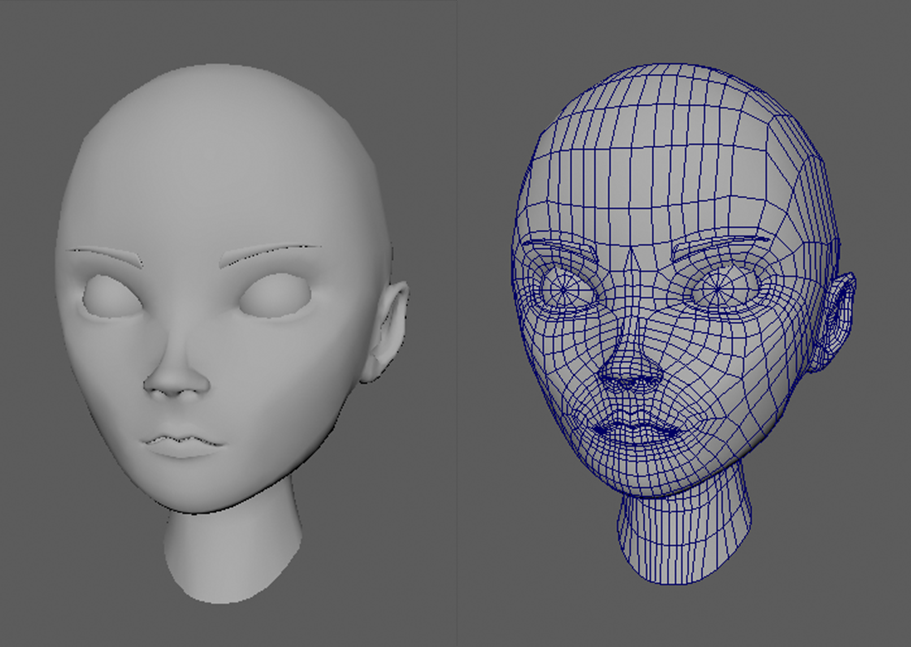Click the lips of the smooth-shaded head
Viewport: 911px width, 647px height.
point(182,443)
